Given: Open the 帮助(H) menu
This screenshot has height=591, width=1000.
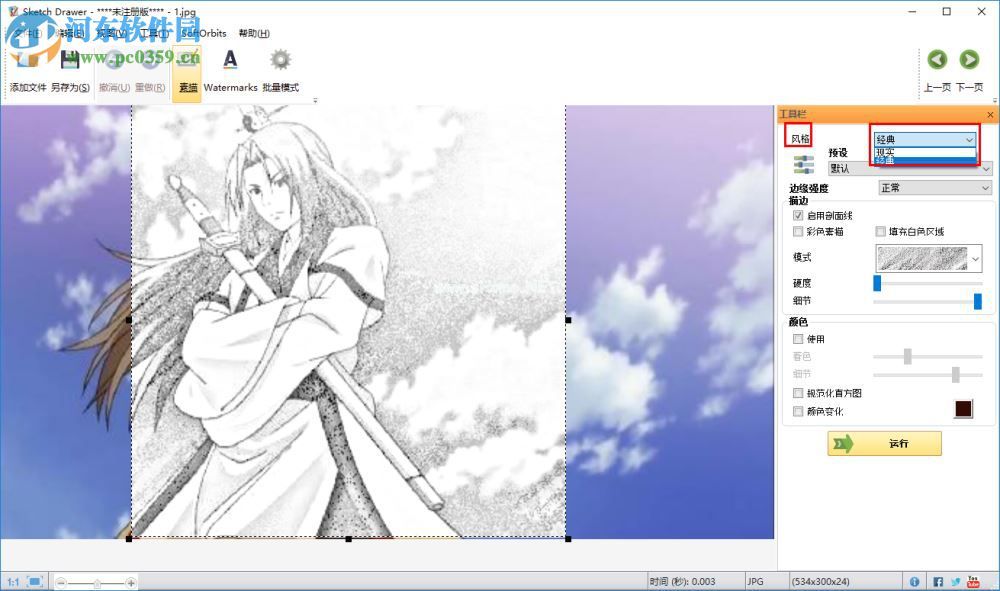Looking at the screenshot, I should pos(254,33).
